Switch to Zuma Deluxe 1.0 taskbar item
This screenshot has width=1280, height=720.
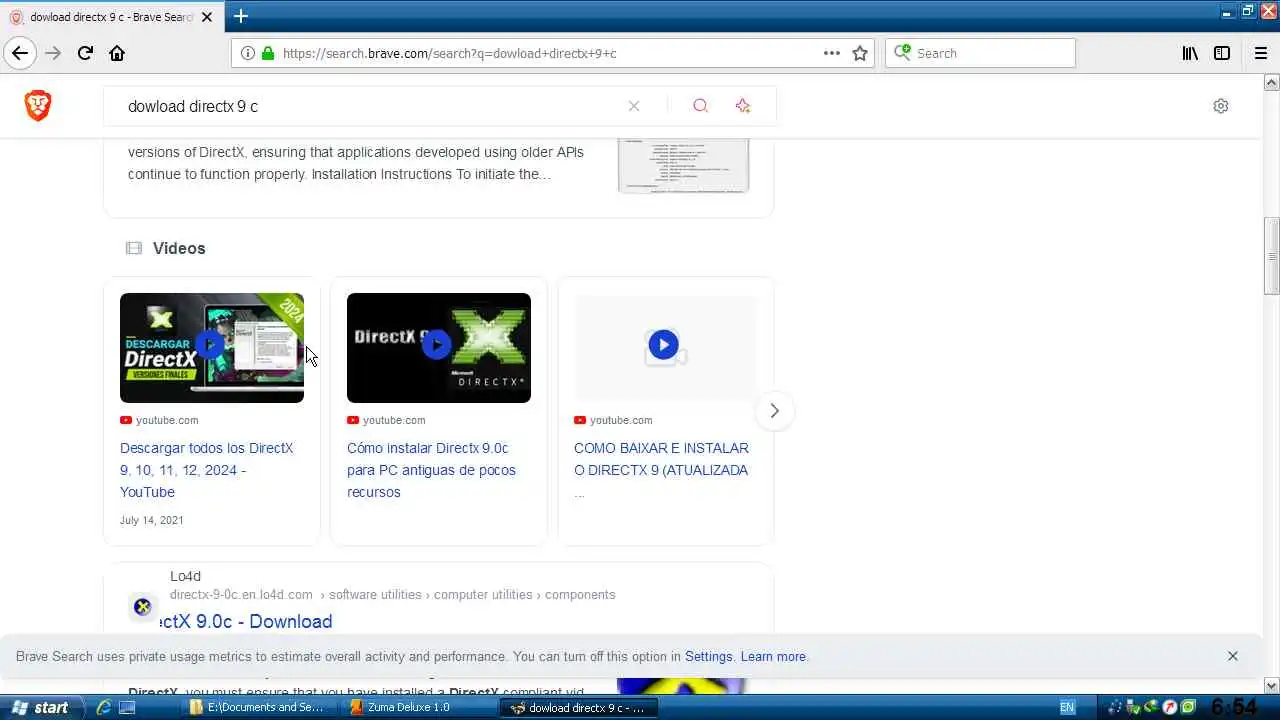[416, 707]
